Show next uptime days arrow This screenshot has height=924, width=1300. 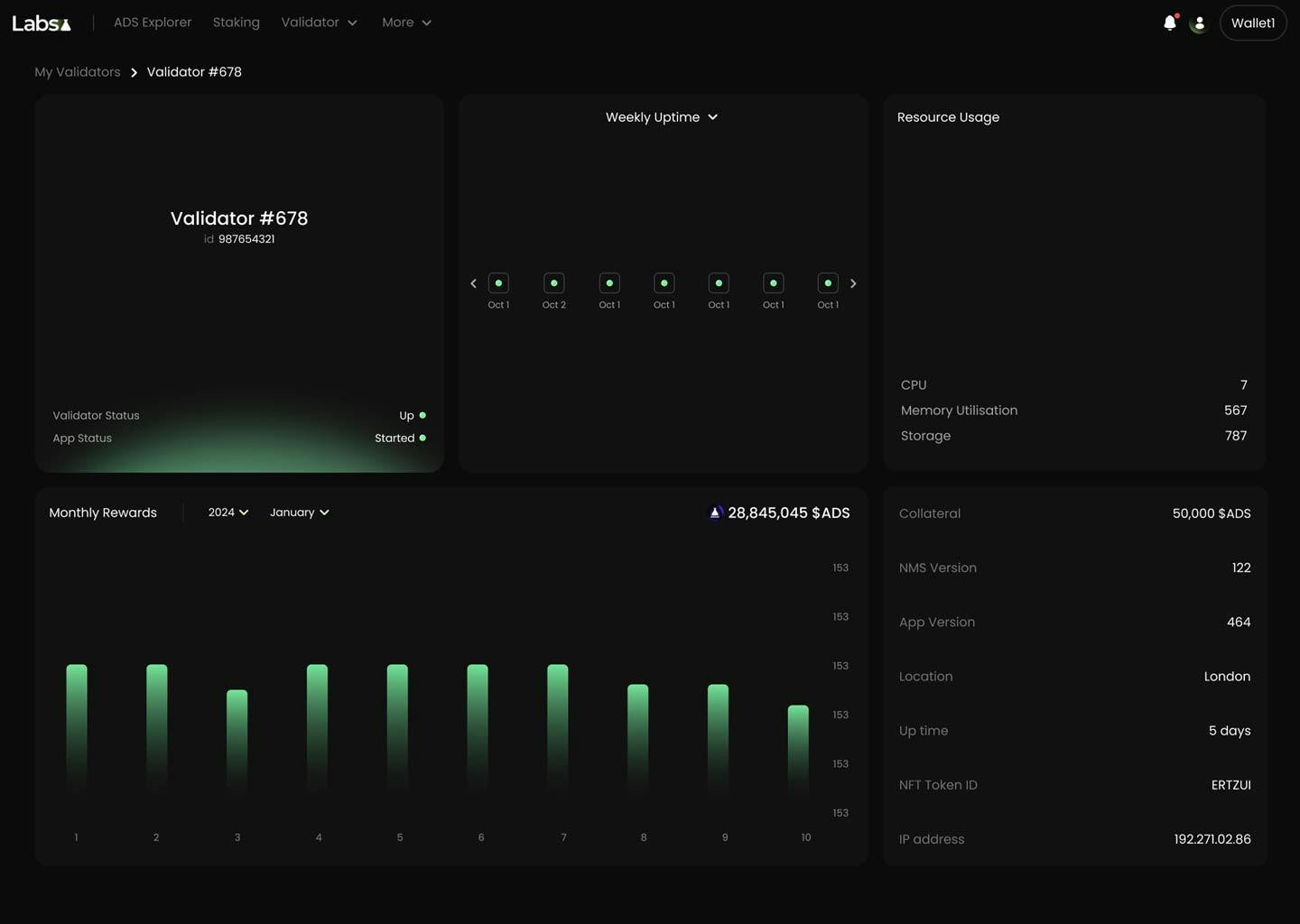pos(853,283)
